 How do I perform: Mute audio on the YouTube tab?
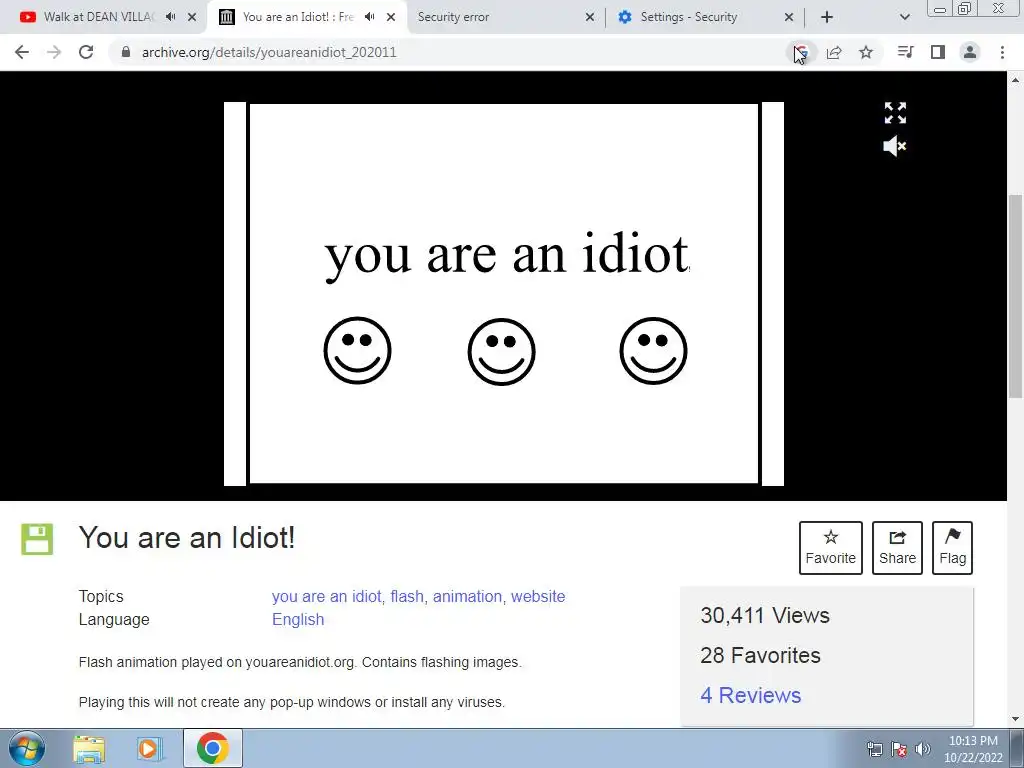tap(171, 17)
